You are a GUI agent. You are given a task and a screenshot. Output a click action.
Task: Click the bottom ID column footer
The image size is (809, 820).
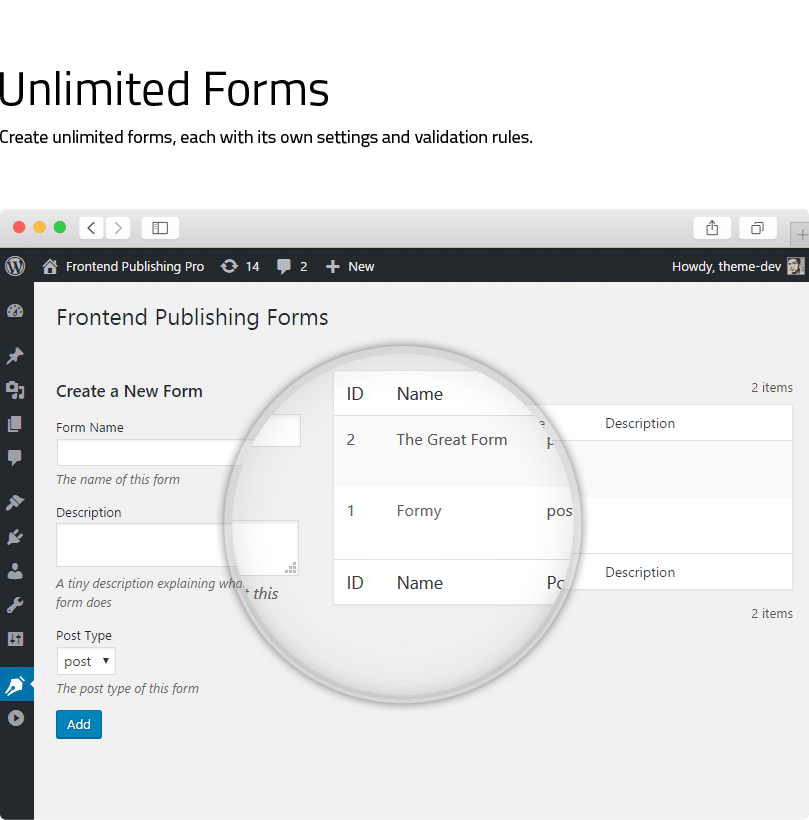tap(355, 583)
